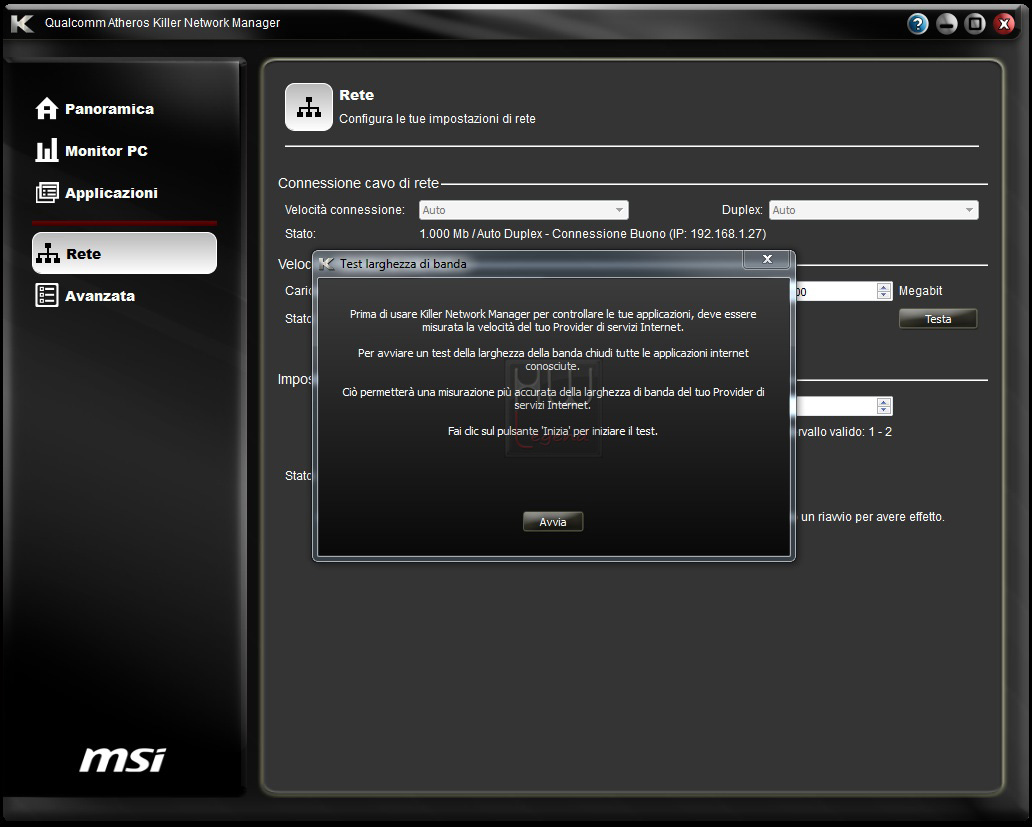Click 'Configura le tue impostazioni di rete' text
1032x827 pixels.
point(437,119)
